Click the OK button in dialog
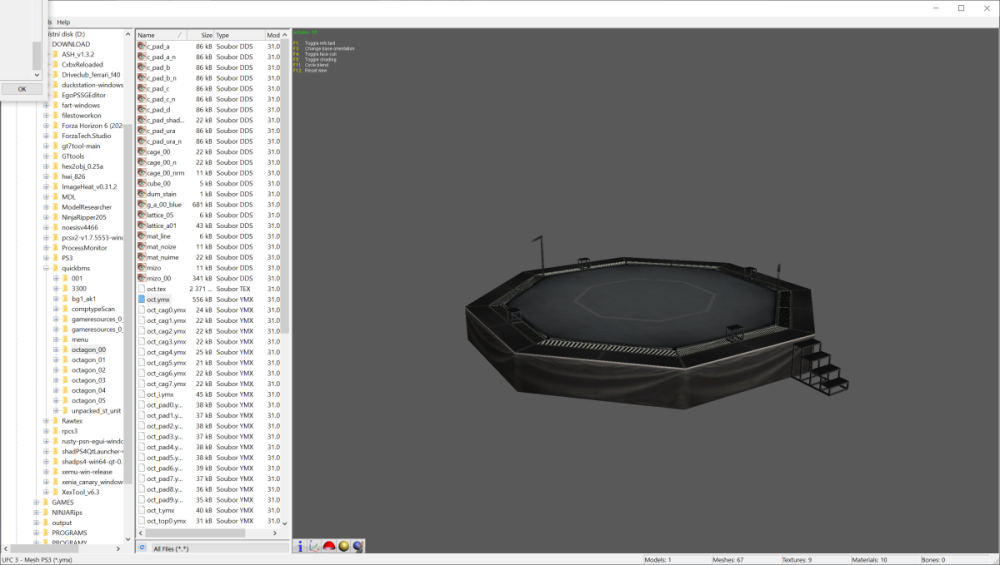The image size is (1000, 565). click(22, 89)
